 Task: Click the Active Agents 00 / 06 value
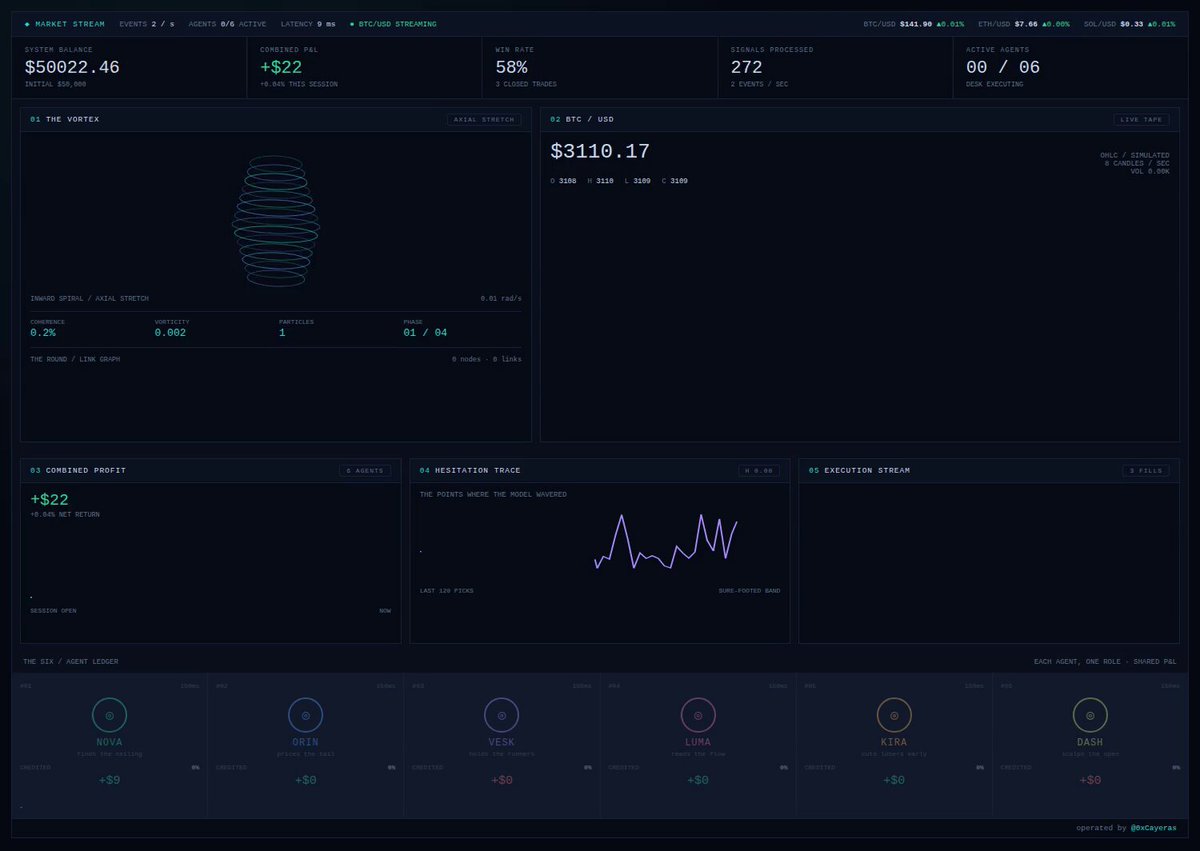pos(1002,67)
